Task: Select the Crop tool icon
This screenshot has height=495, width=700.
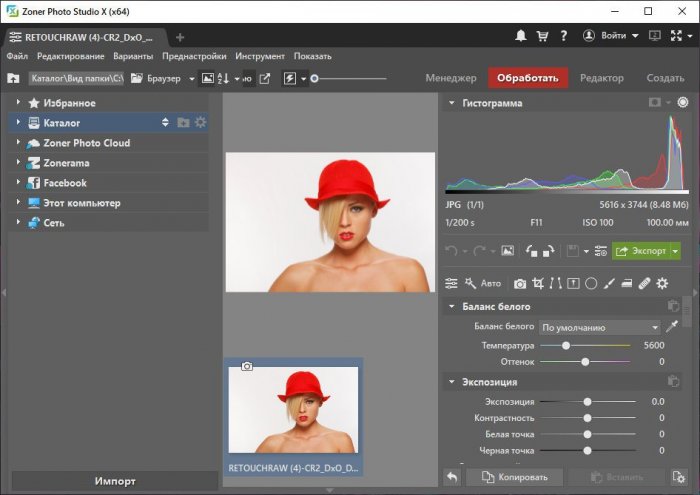Action: coord(538,284)
